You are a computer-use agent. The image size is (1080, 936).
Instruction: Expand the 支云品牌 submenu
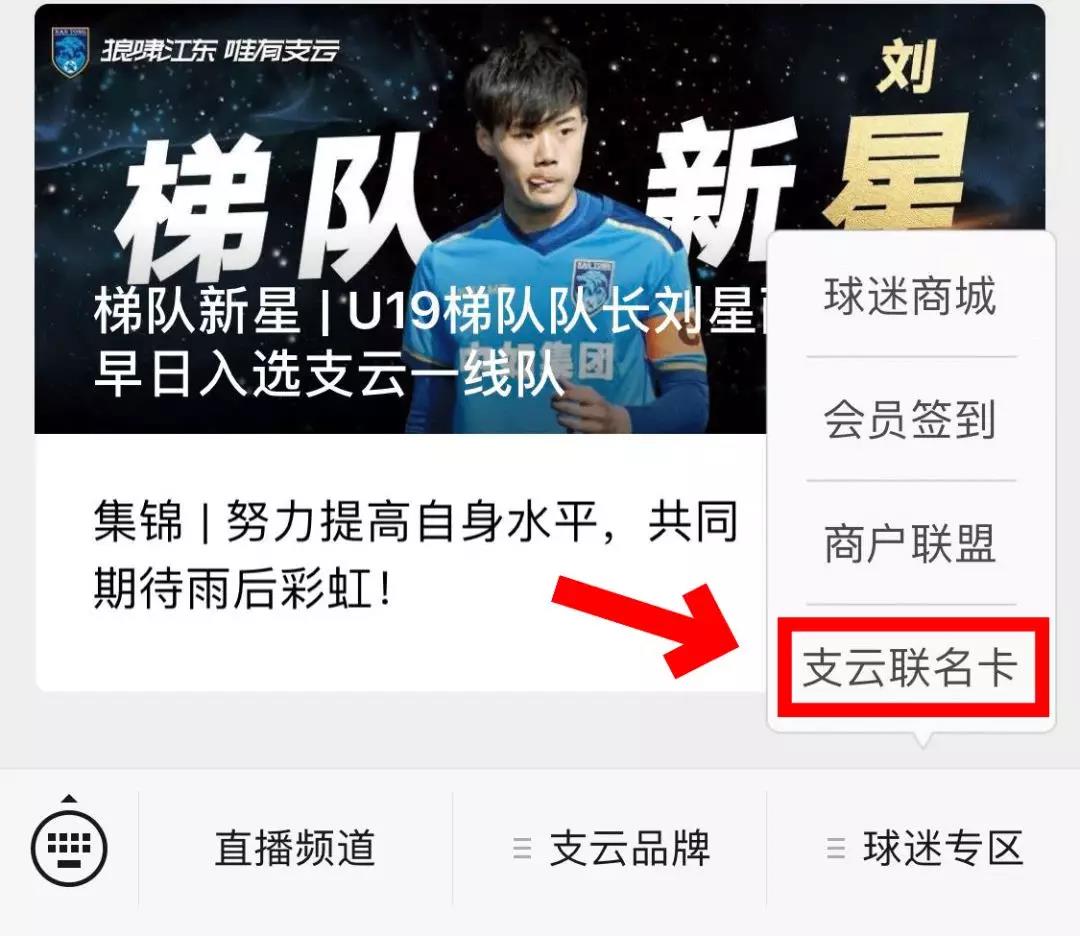[610, 848]
